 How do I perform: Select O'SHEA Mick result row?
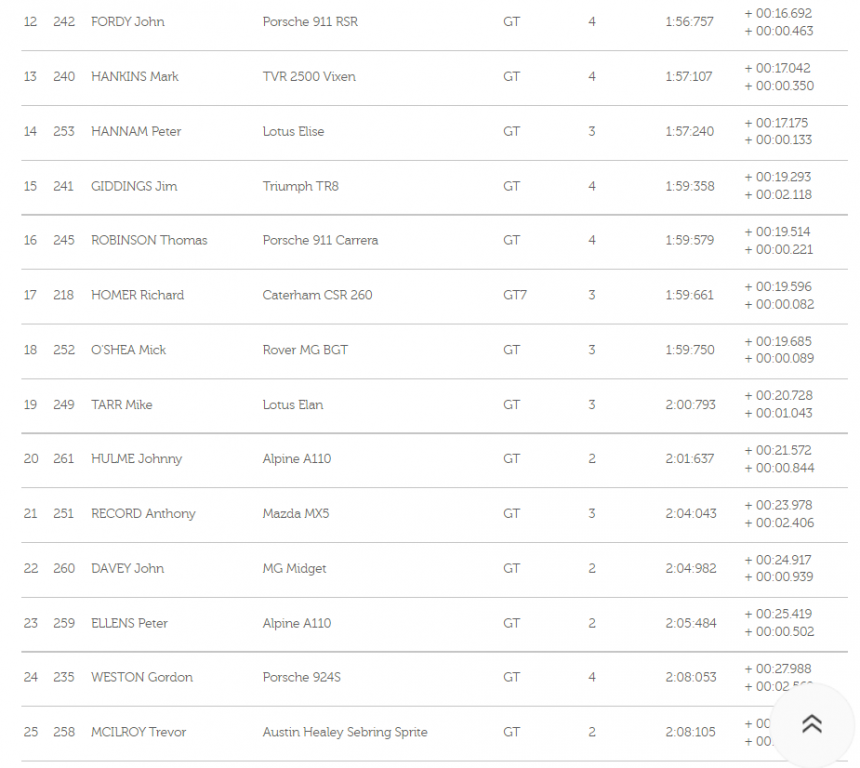pyautogui.click(x=128, y=351)
